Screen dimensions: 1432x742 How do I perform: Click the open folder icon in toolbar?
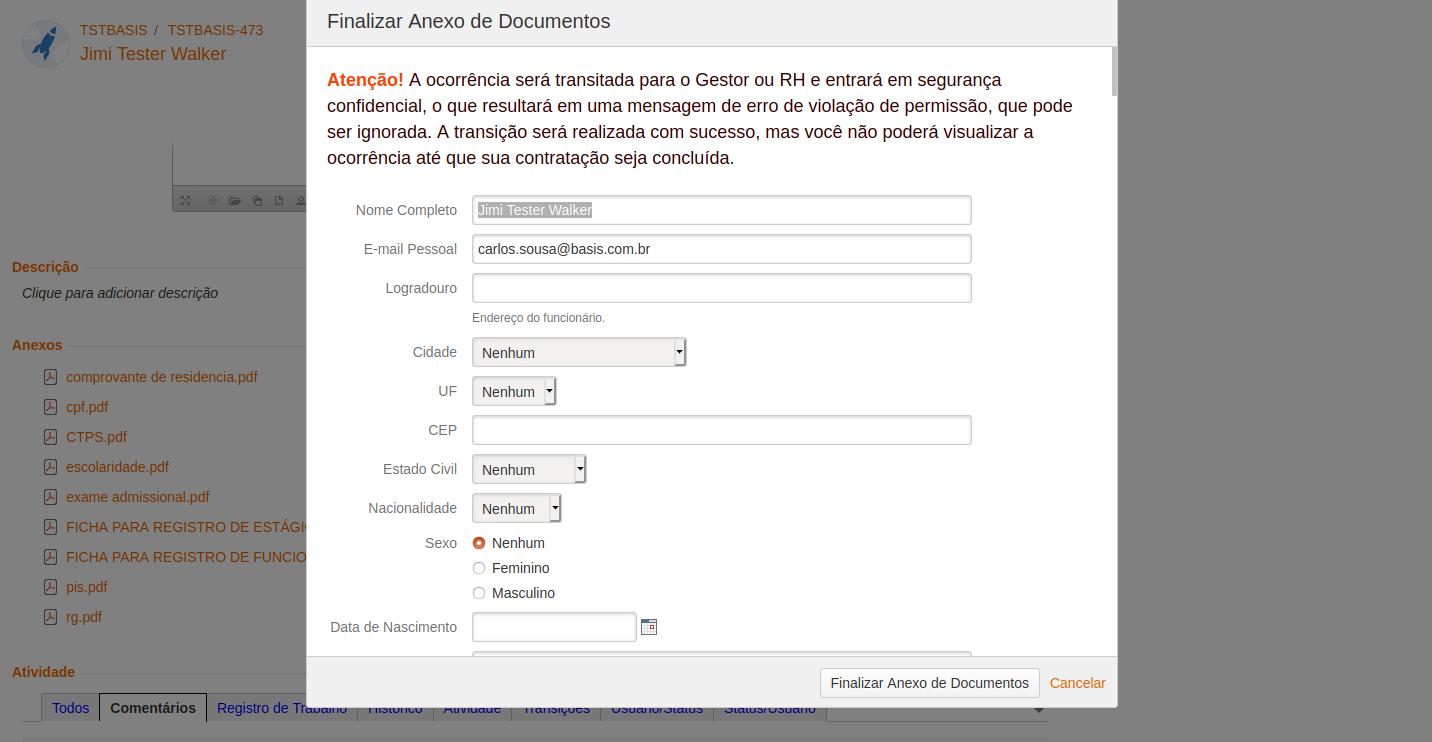click(x=235, y=201)
